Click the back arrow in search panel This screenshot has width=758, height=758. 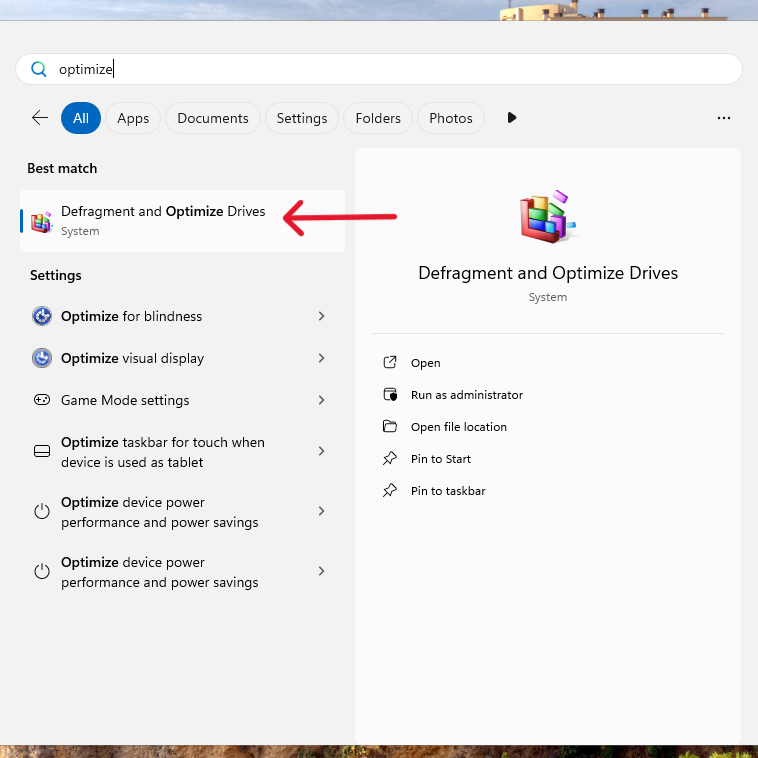40,118
